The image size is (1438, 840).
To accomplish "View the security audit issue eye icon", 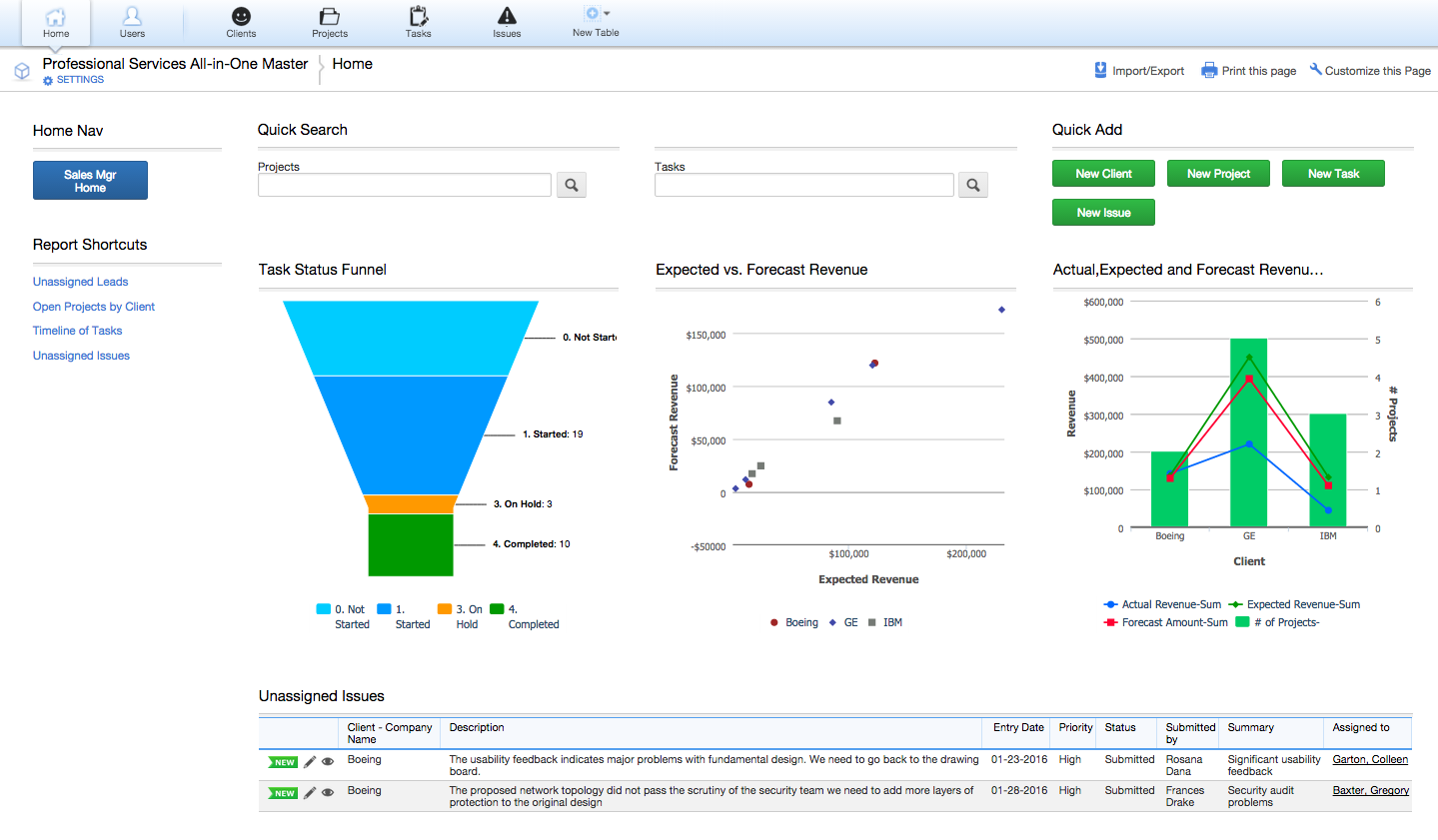I will click(x=328, y=793).
